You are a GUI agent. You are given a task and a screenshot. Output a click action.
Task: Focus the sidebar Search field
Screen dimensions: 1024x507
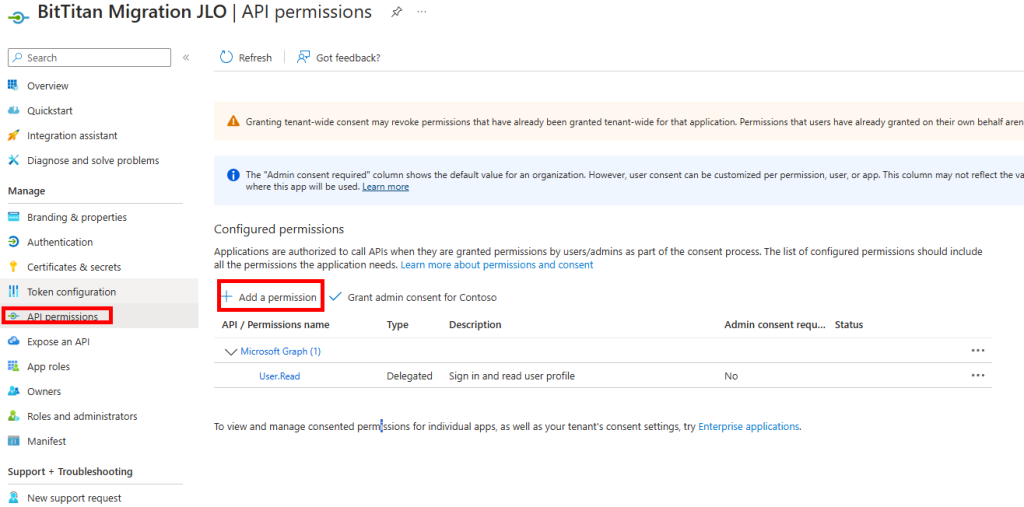(89, 57)
